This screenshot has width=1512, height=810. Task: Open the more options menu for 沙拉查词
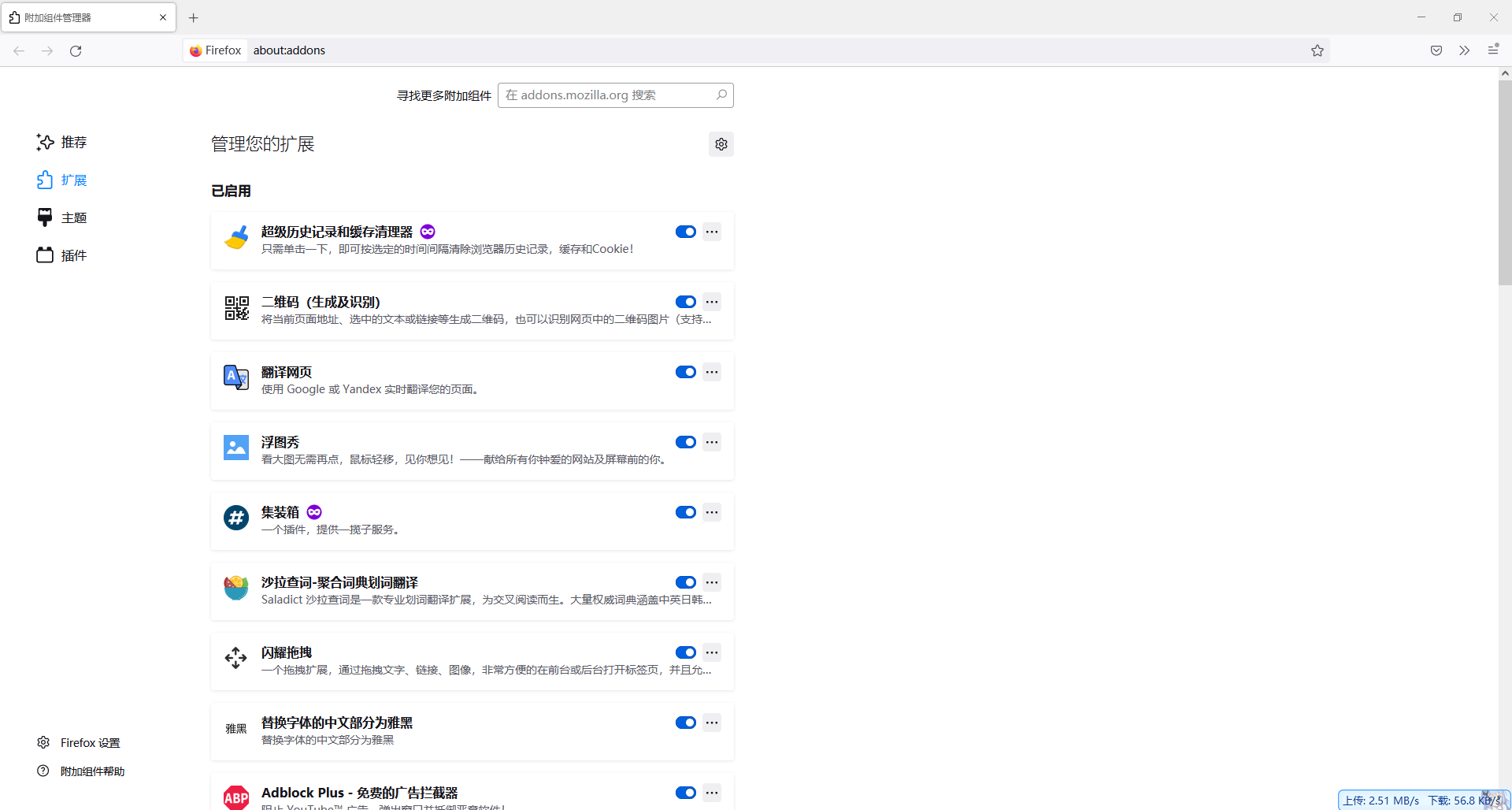[x=711, y=582]
